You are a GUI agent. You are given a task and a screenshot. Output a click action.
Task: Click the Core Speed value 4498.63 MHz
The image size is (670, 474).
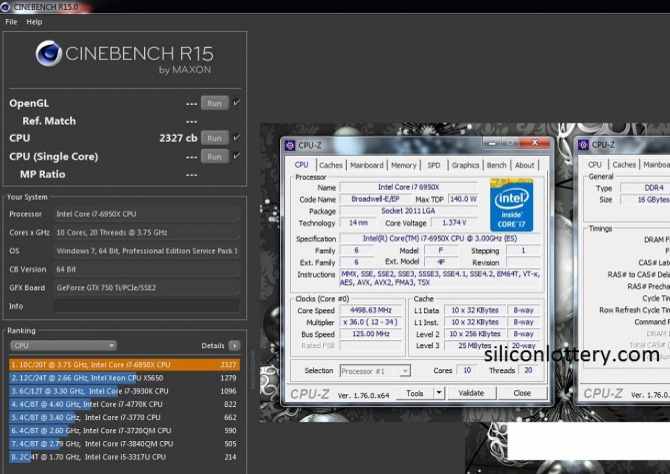(370, 310)
